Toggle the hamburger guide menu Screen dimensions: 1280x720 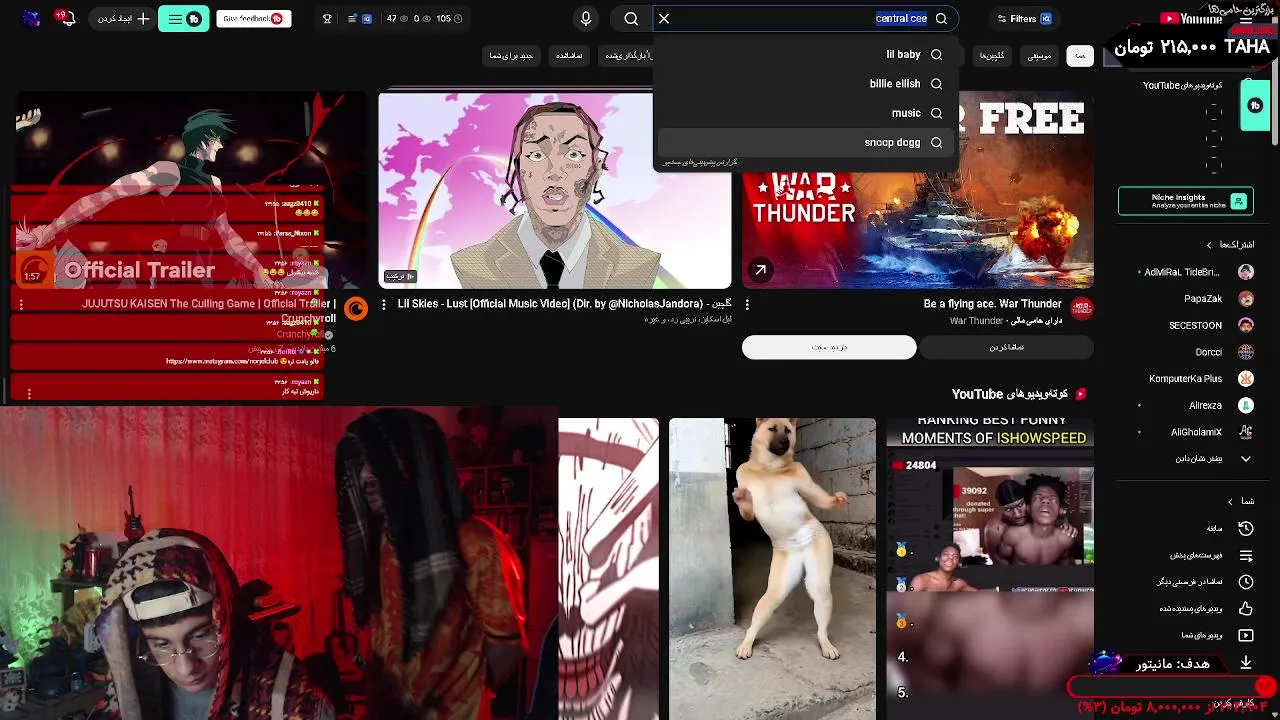1246,18
